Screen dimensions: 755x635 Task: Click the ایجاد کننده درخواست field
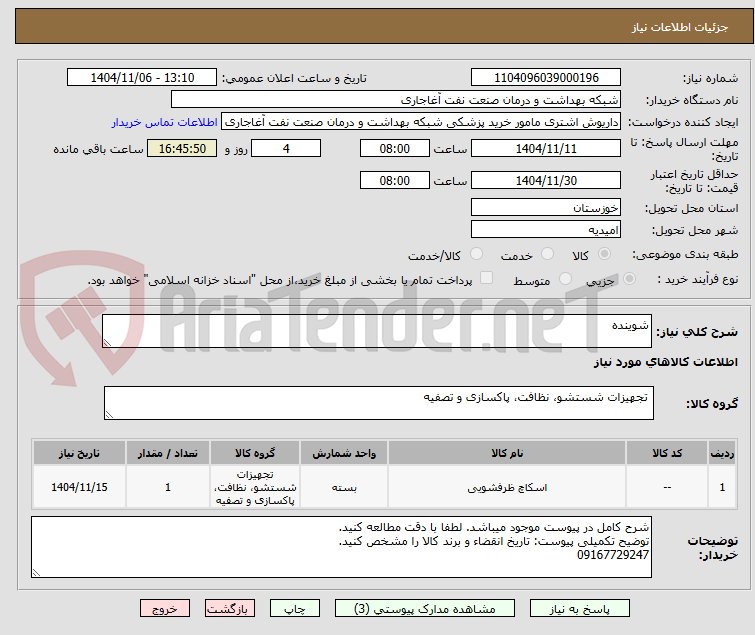pos(421,122)
